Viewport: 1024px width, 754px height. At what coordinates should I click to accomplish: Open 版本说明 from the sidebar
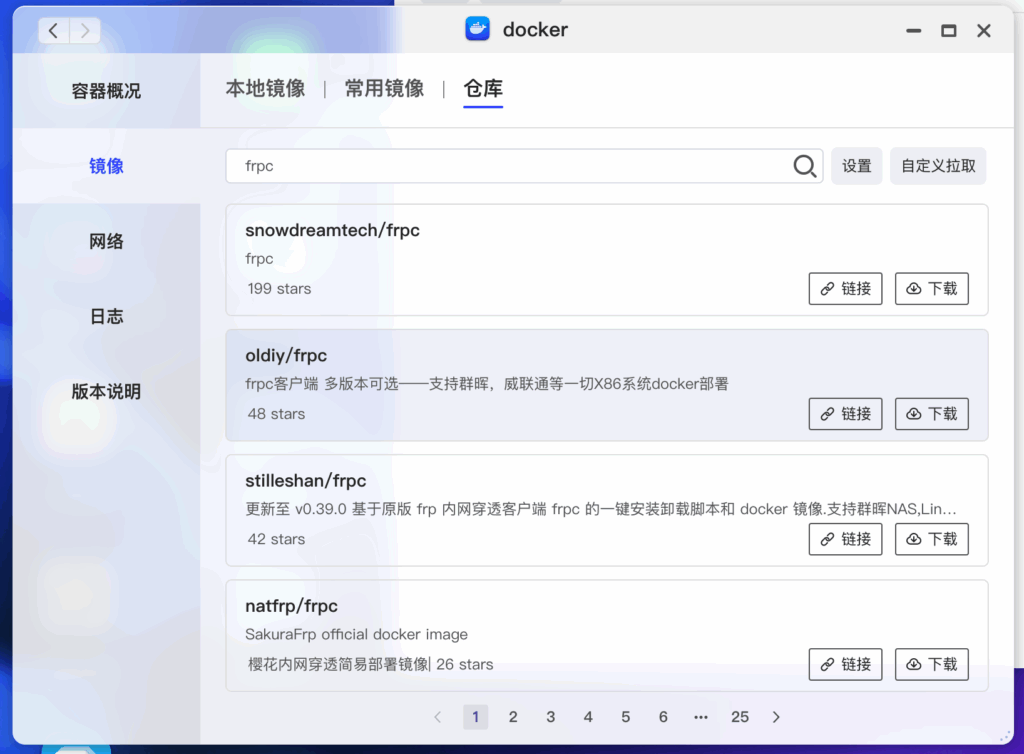[106, 391]
